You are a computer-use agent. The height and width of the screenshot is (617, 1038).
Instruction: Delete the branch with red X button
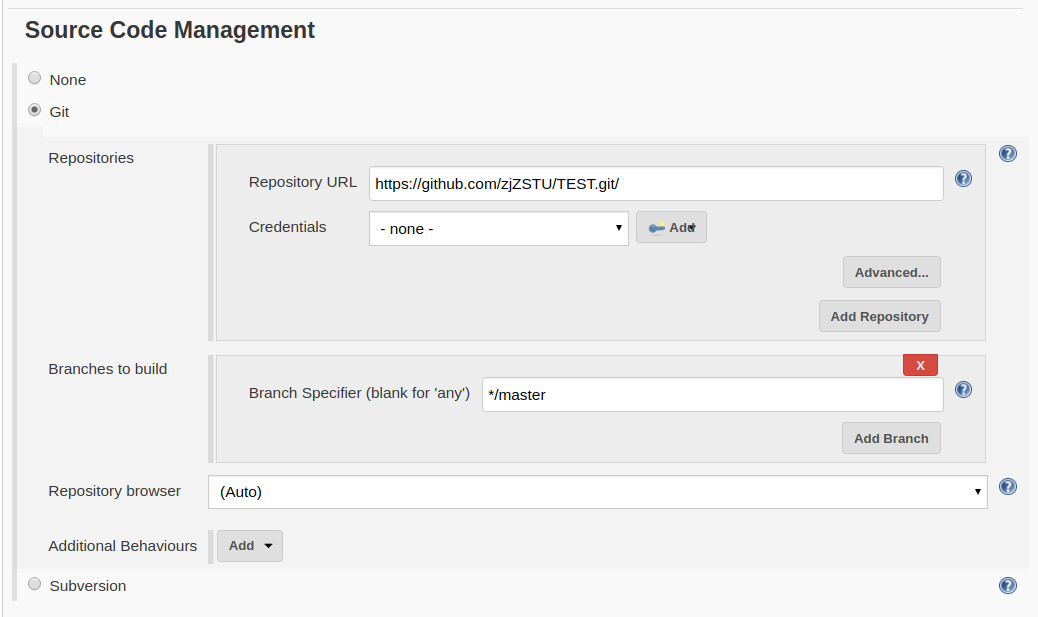click(x=920, y=365)
